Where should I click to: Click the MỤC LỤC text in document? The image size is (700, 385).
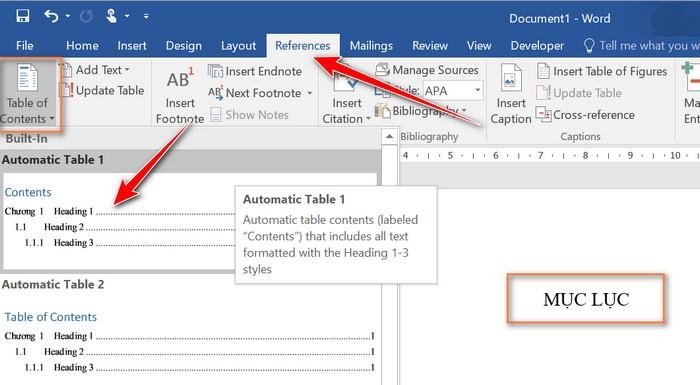click(x=586, y=299)
